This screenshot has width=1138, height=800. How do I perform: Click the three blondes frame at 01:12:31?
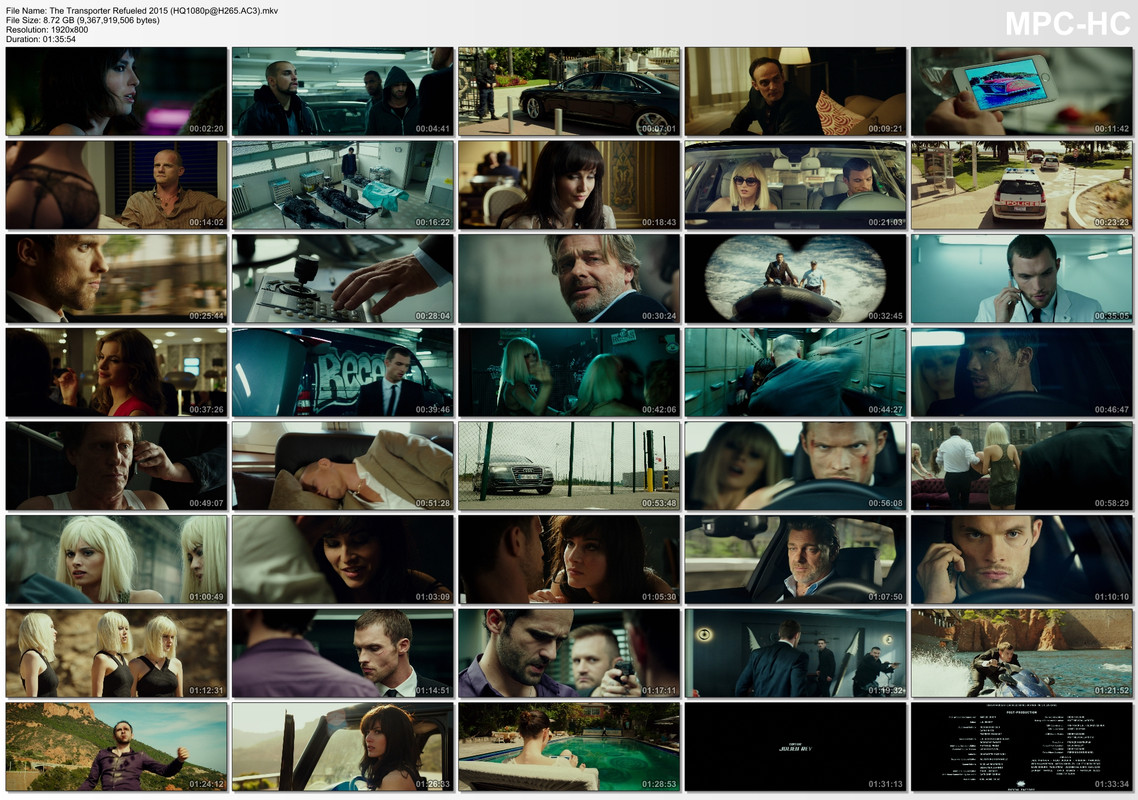click(x=116, y=653)
